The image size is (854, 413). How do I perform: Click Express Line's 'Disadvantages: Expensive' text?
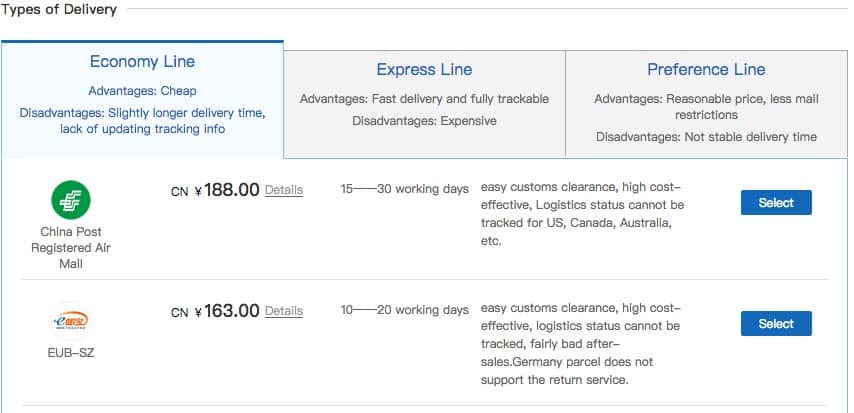click(424, 121)
